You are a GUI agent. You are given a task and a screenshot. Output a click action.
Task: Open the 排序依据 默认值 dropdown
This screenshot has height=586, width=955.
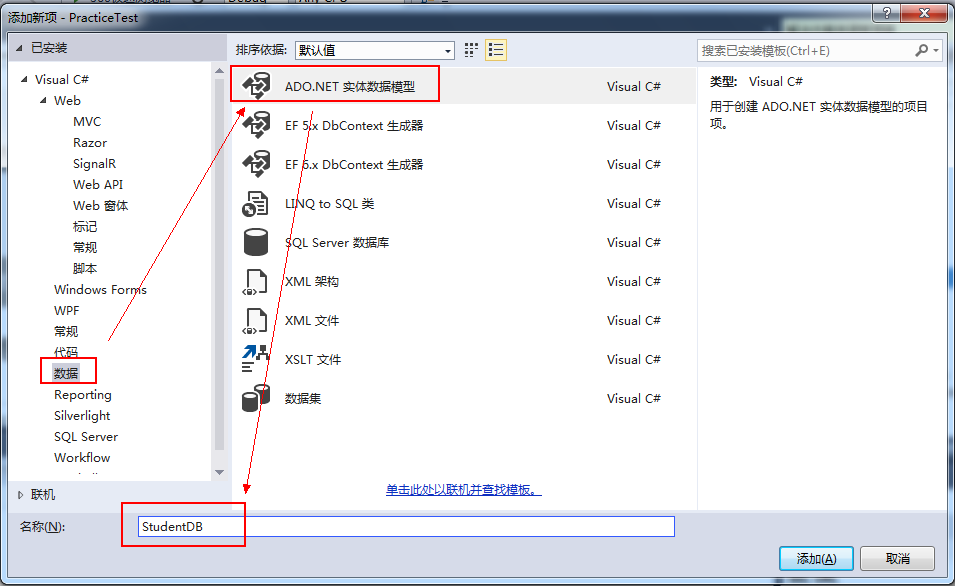point(375,51)
